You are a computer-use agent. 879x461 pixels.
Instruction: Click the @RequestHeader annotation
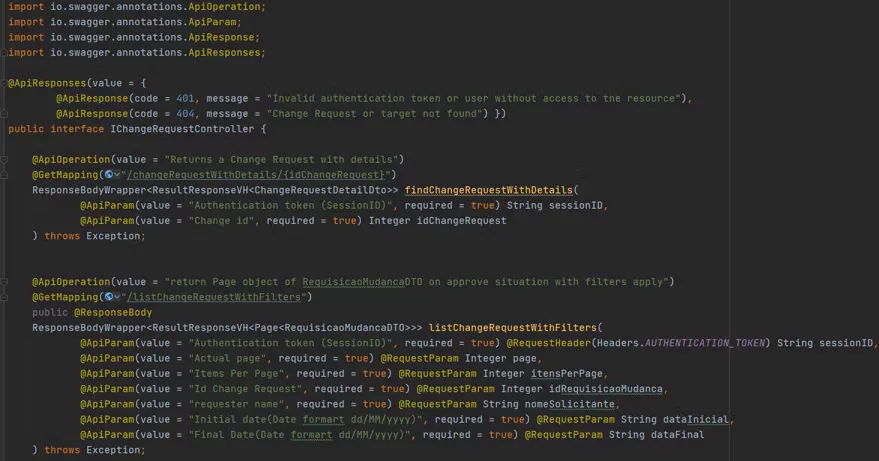[549, 343]
